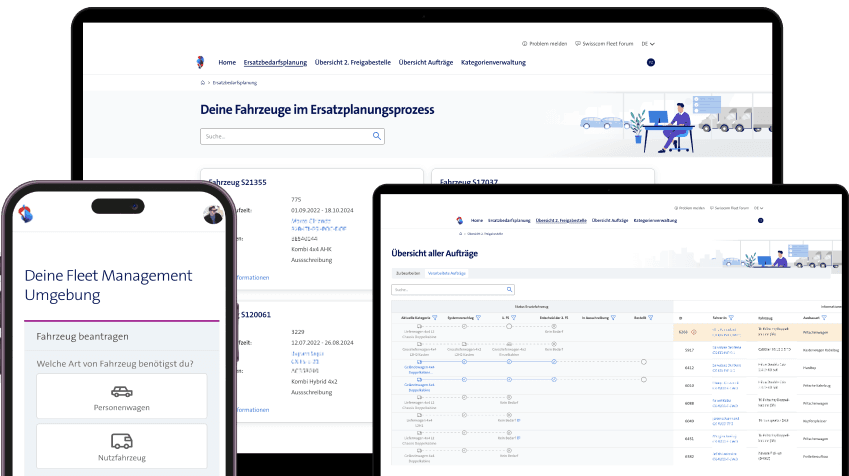The width and height of the screenshot is (849, 476).
Task: Open Kategorienverwaltung in the laptop navigation
Action: point(494,62)
